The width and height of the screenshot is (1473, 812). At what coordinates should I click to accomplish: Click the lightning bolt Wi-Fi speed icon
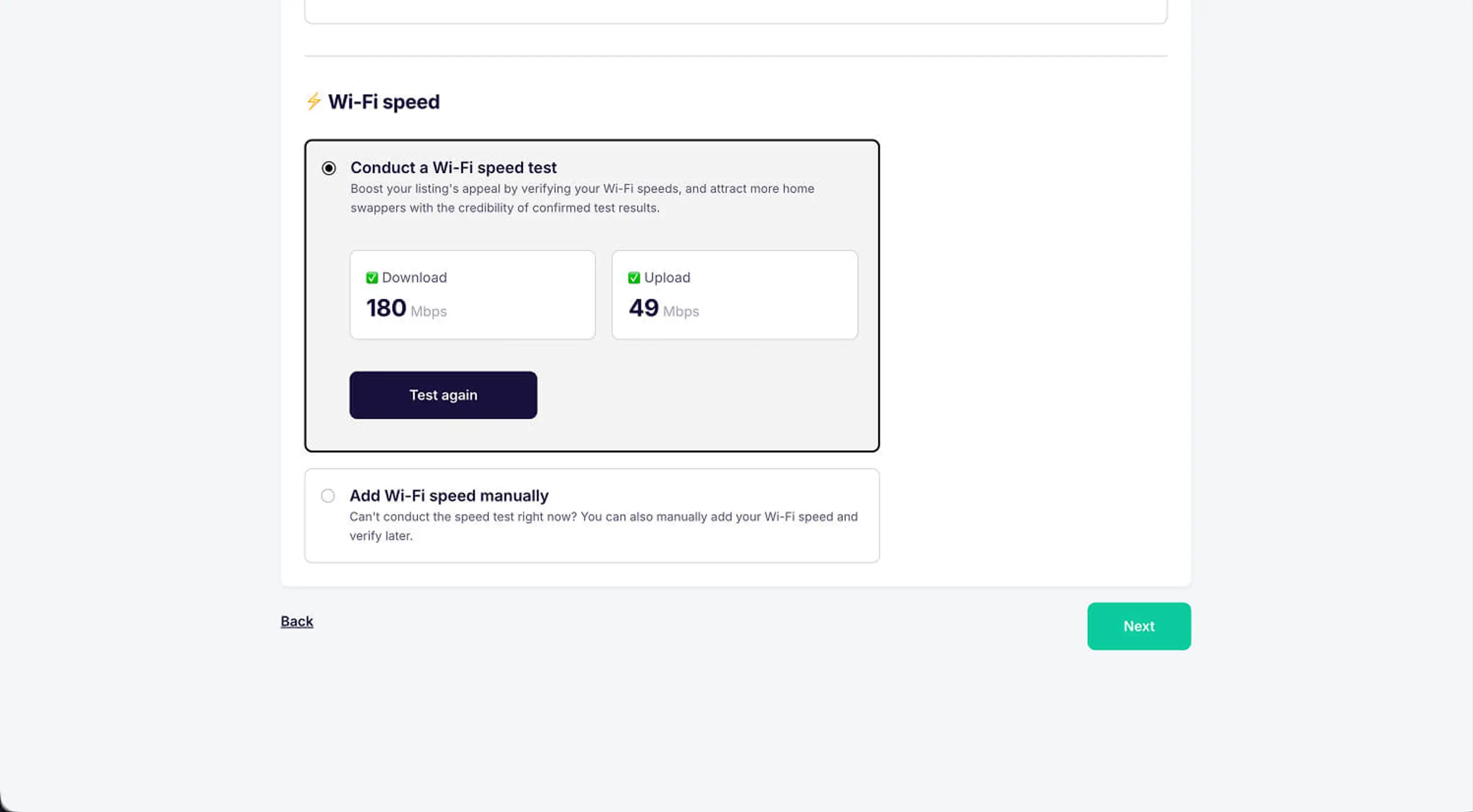click(x=314, y=102)
